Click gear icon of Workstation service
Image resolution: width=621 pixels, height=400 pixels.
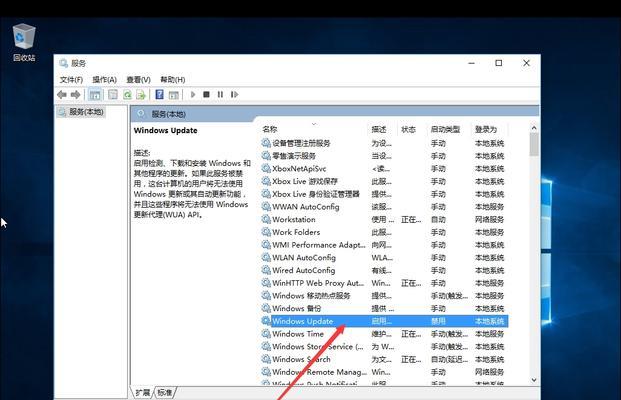click(x=266, y=219)
